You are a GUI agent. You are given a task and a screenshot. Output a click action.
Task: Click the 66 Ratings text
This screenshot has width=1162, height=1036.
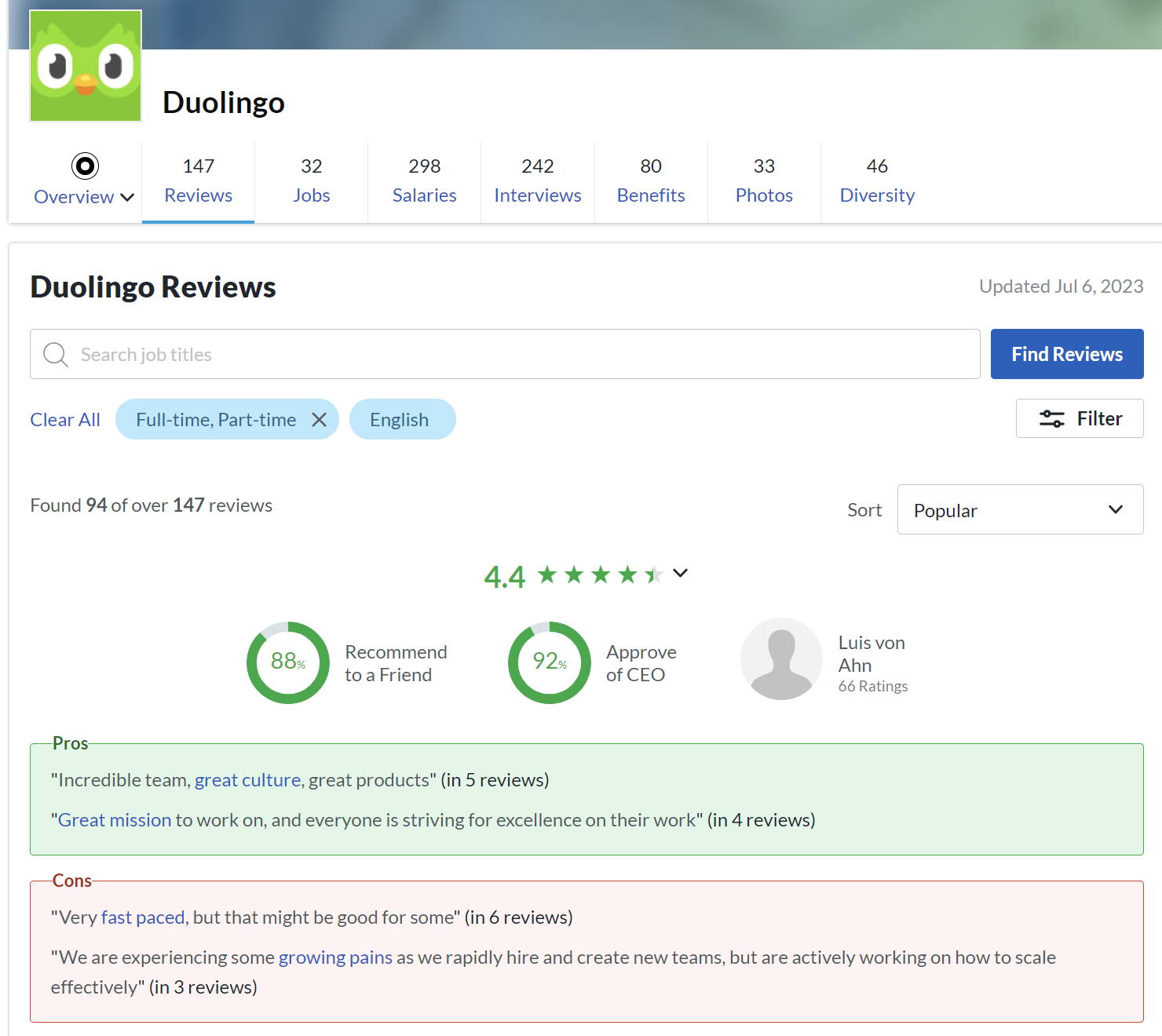[873, 686]
